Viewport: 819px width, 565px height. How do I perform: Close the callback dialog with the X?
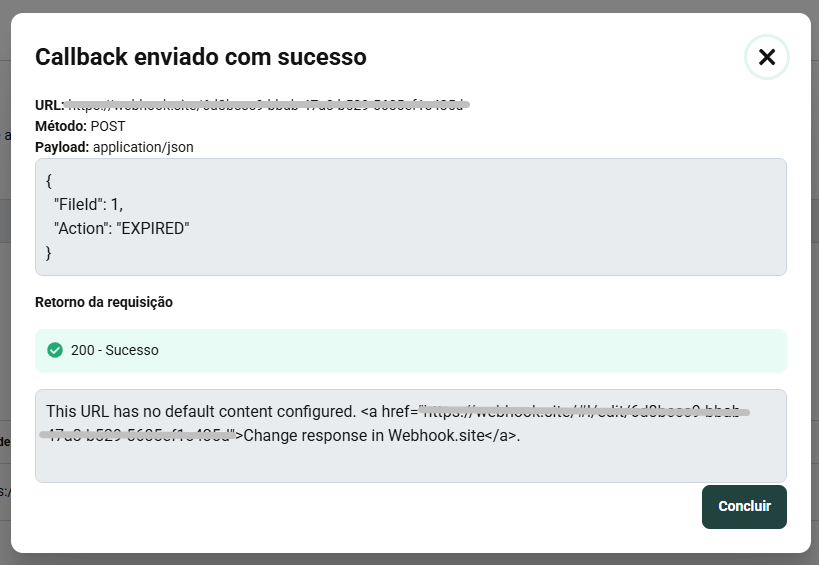767,57
